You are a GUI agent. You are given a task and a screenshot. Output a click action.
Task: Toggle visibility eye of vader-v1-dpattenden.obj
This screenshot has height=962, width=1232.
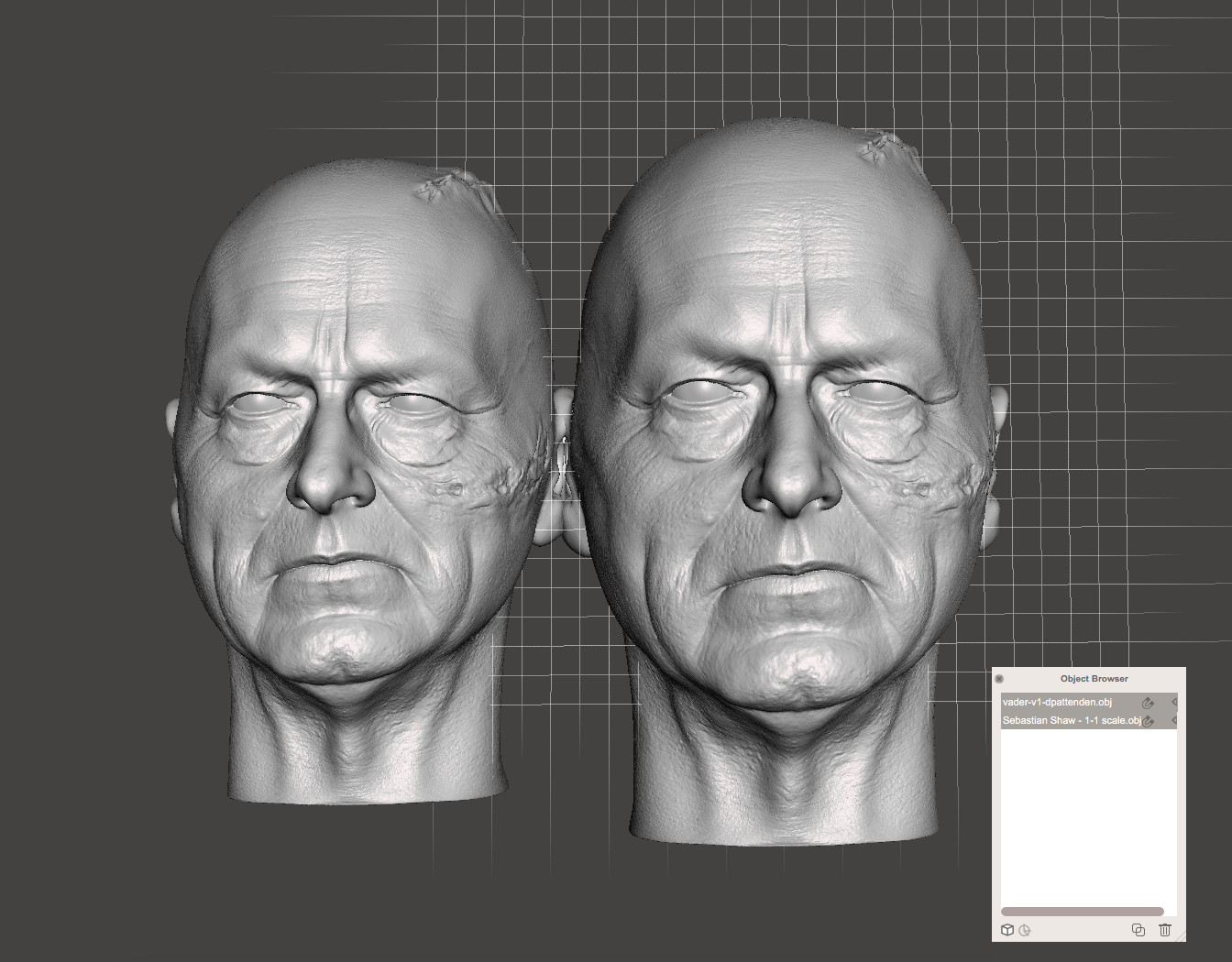point(1173,703)
